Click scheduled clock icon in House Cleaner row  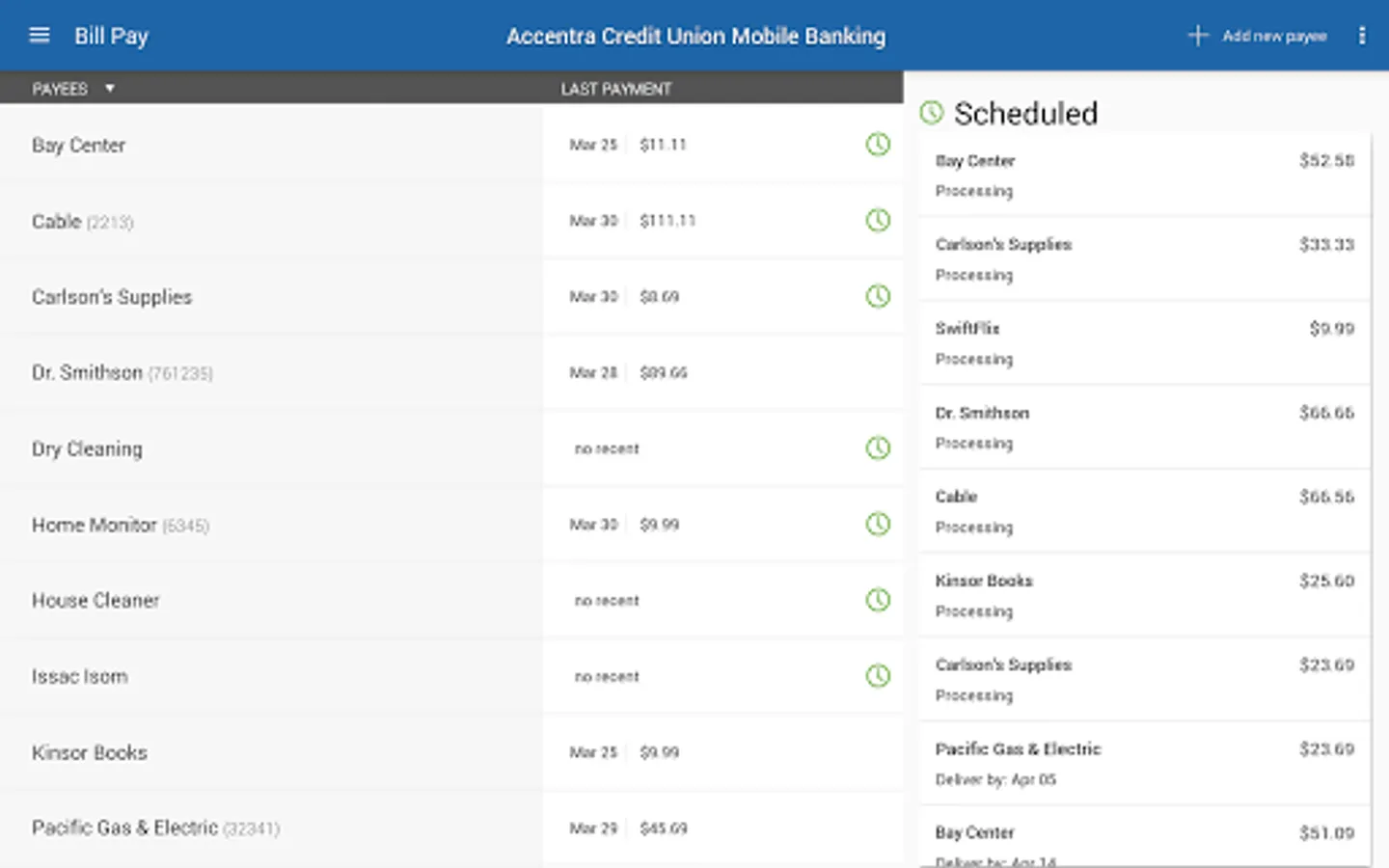point(878,600)
